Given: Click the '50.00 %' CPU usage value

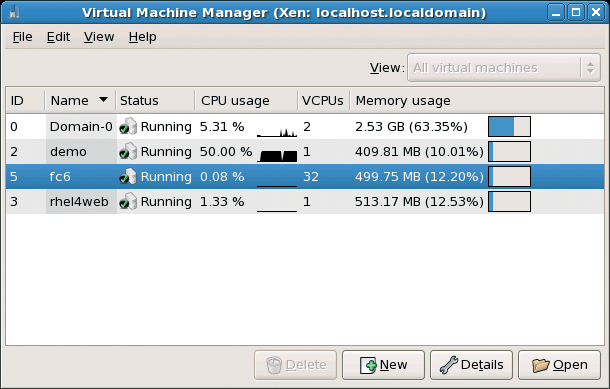Looking at the screenshot, I should tap(226, 152).
